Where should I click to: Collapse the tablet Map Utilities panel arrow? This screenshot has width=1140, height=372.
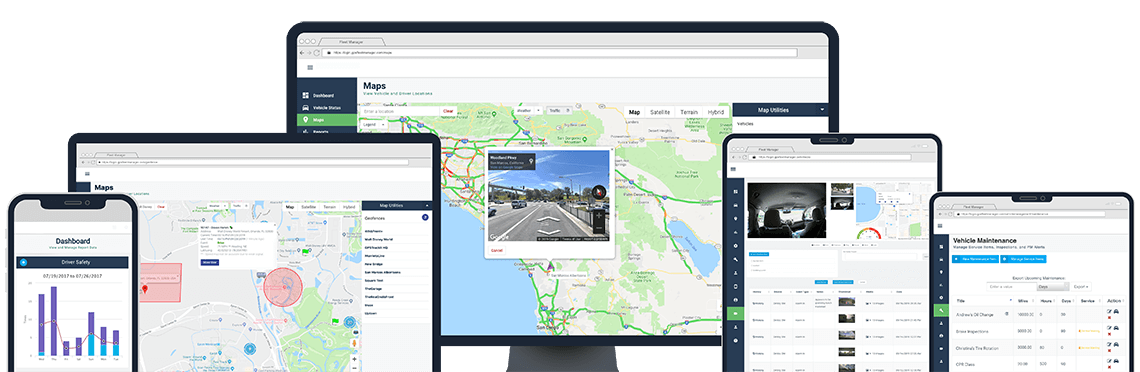pyautogui.click(x=427, y=205)
